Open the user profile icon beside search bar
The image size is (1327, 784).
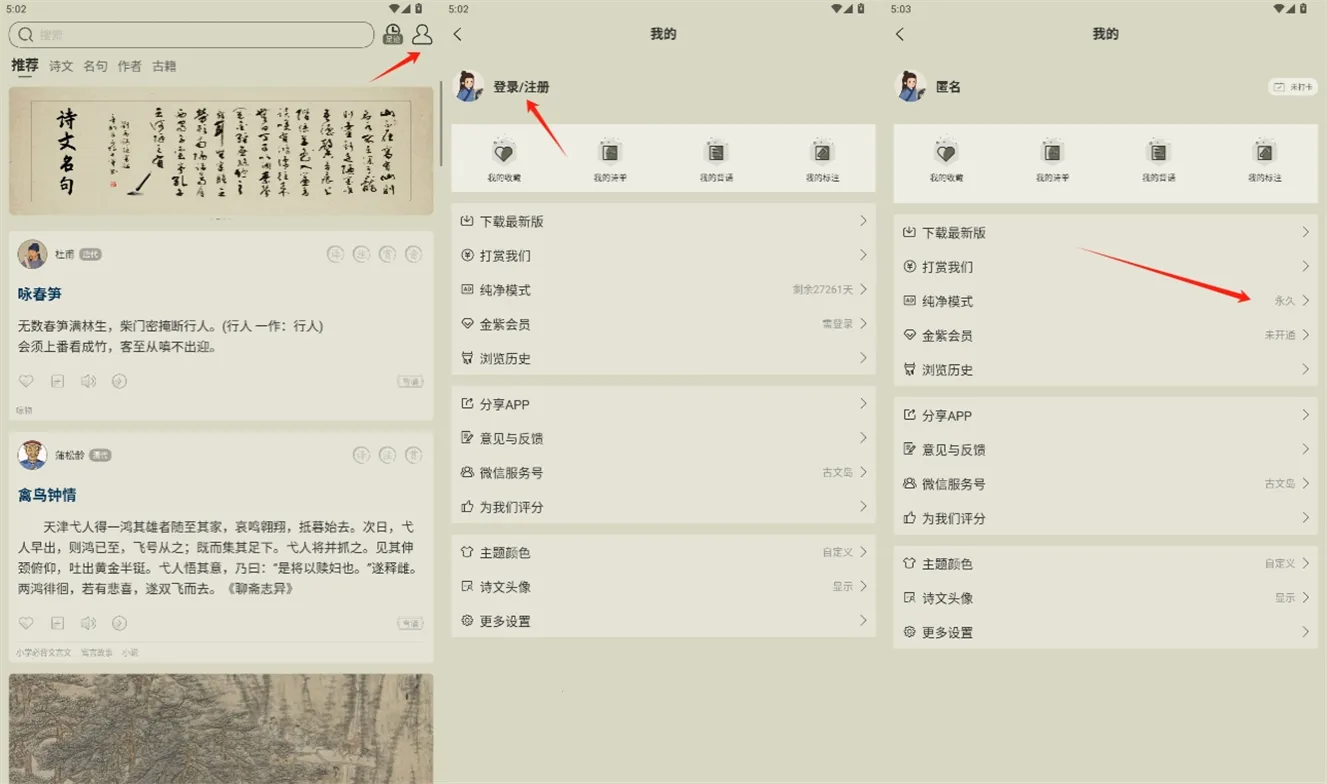pos(422,35)
